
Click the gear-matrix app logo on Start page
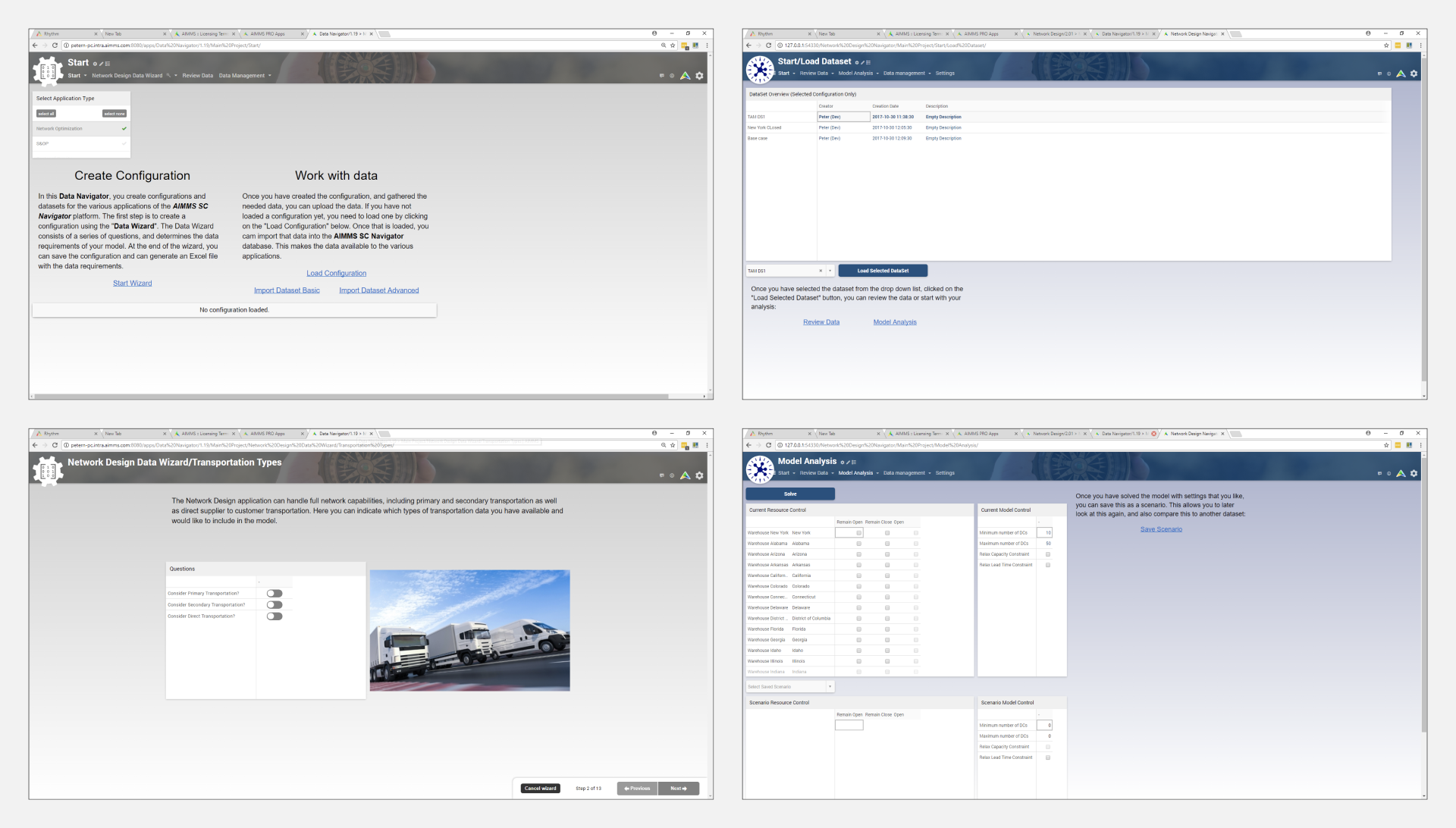48,71
